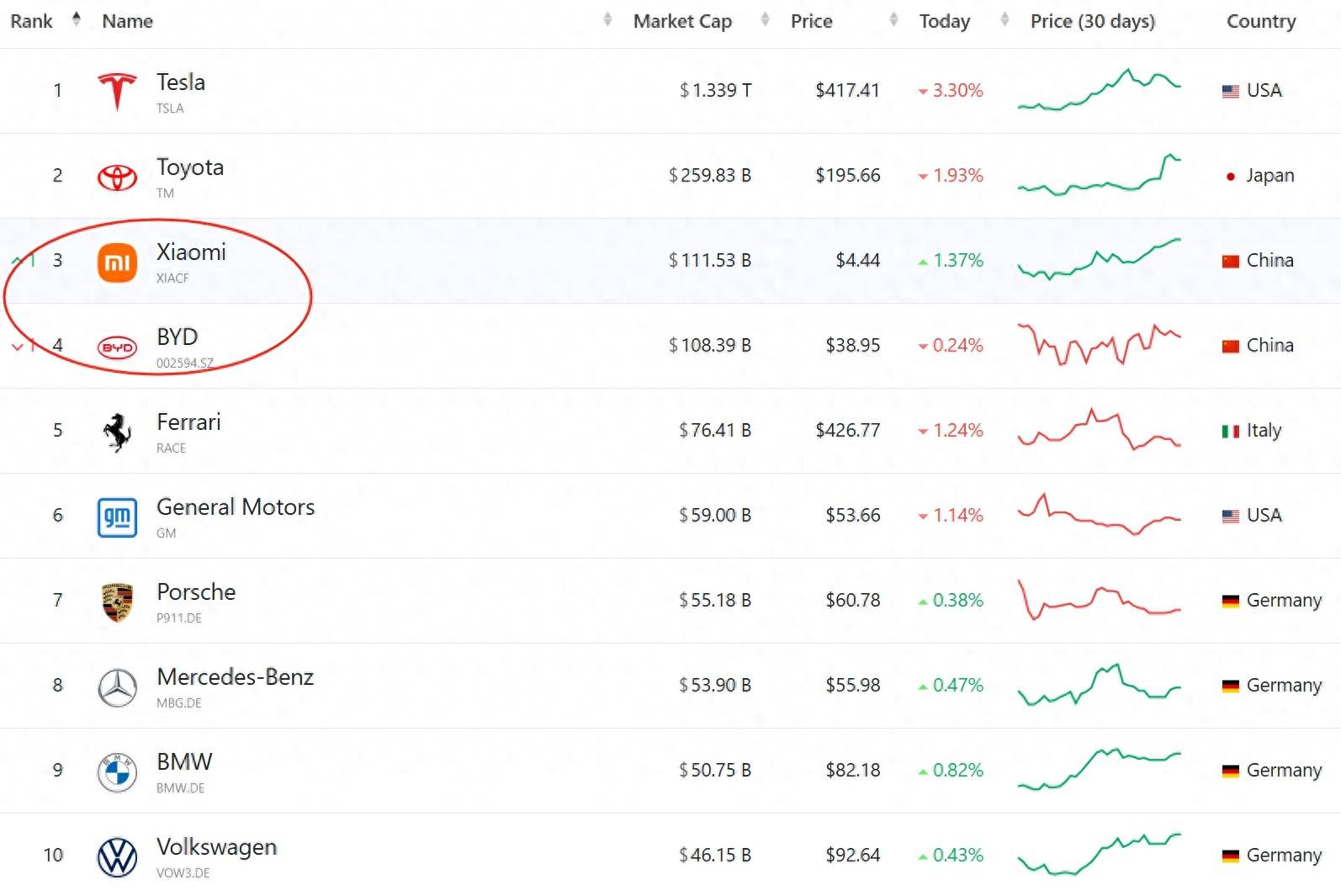The width and height of the screenshot is (1341, 896).
Task: Open the Xiaomi company link
Action: pyautogui.click(x=191, y=252)
